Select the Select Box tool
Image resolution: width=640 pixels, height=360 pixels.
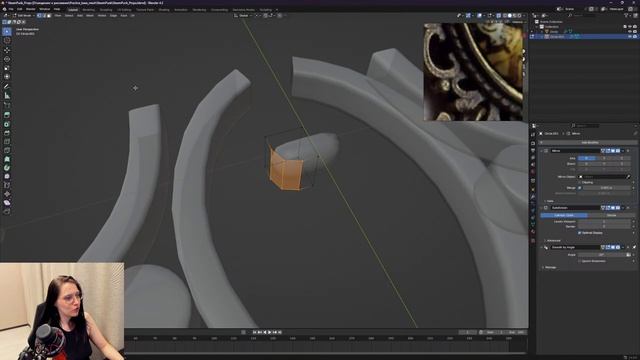tap(7, 32)
